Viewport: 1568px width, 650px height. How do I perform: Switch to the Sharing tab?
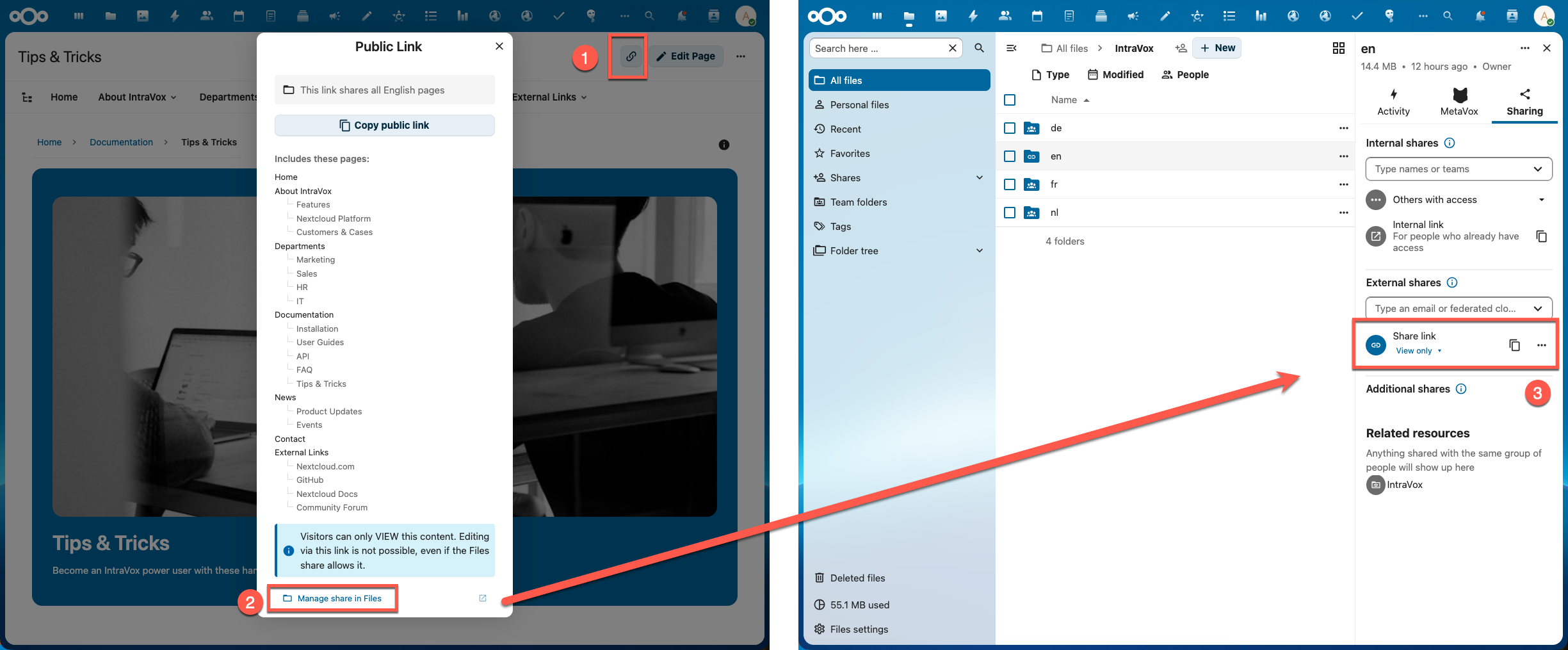coord(1524,102)
